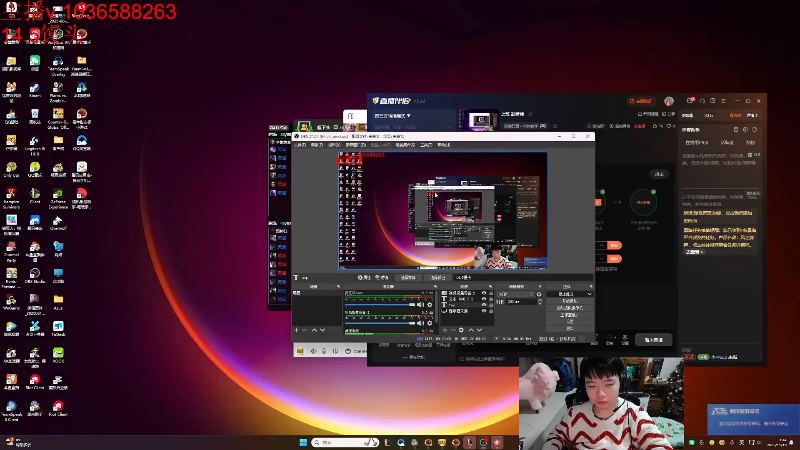Expand the streaming button dropdown arrow in Controls

pyautogui.click(x=589, y=294)
